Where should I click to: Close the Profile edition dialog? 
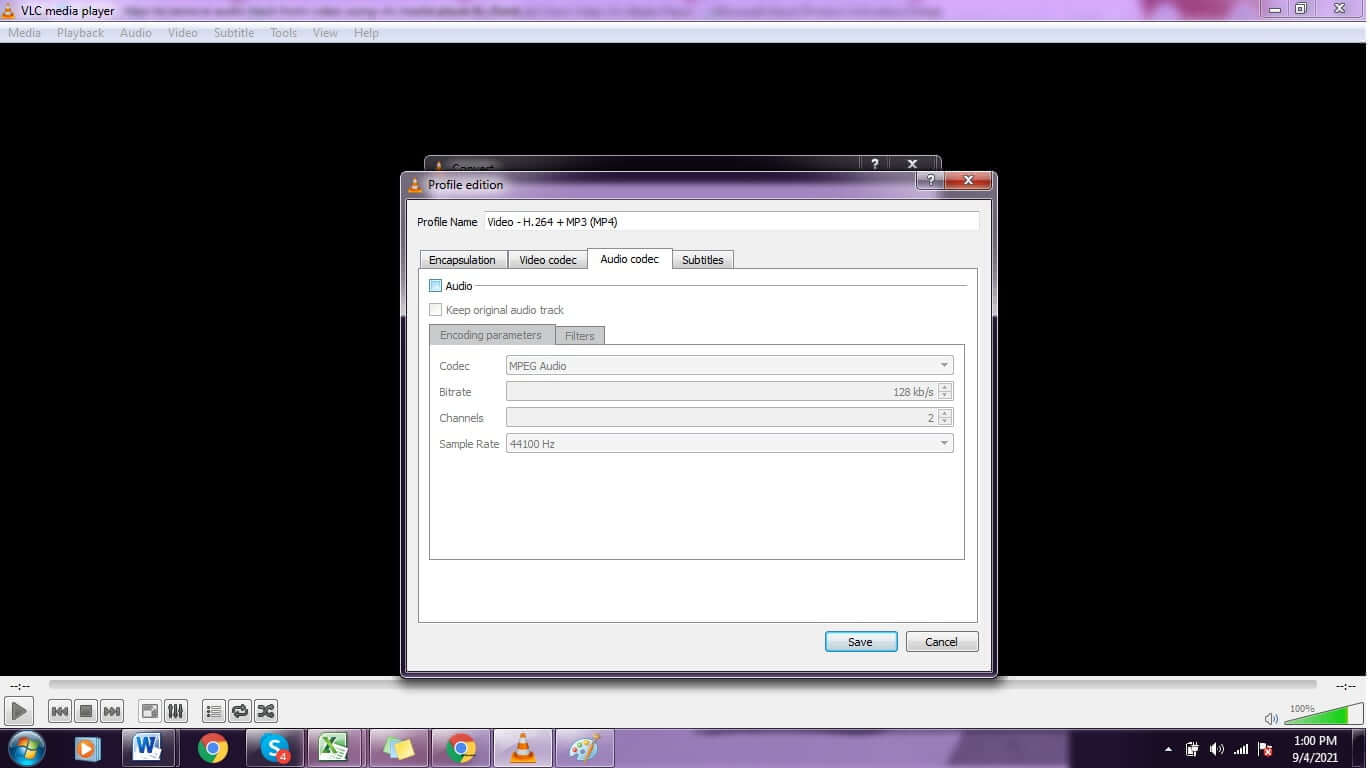pyautogui.click(x=968, y=180)
